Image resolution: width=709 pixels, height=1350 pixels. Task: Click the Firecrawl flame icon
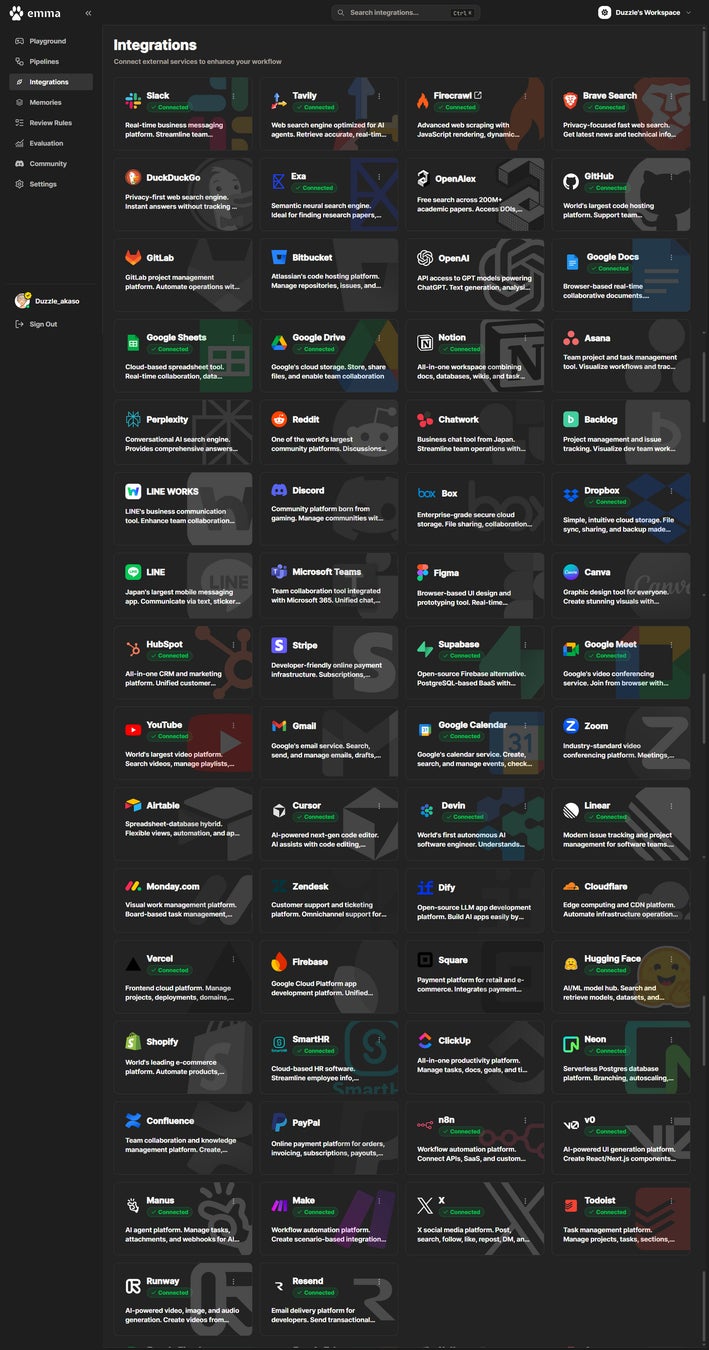(x=424, y=101)
